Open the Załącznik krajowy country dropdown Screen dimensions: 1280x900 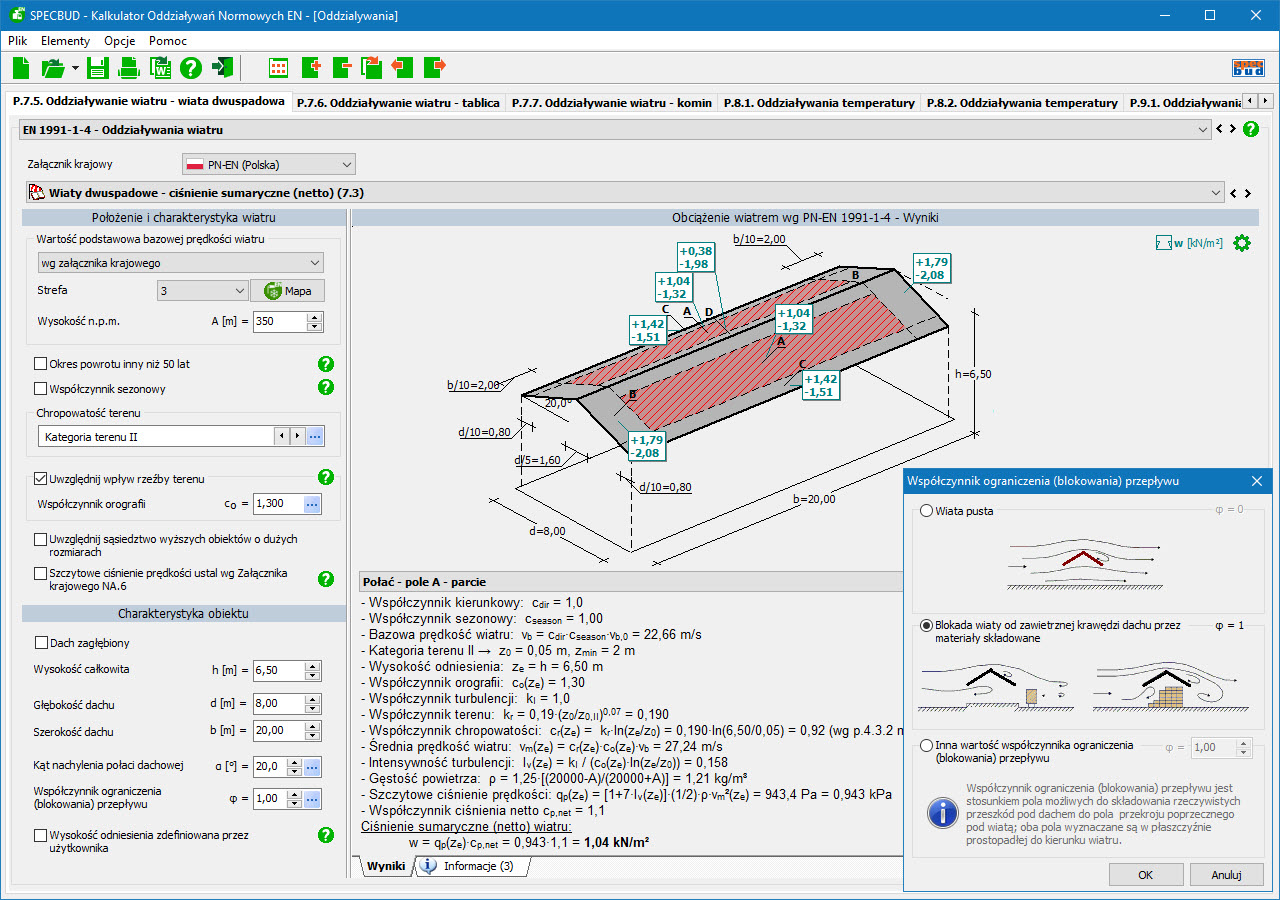[x=269, y=164]
